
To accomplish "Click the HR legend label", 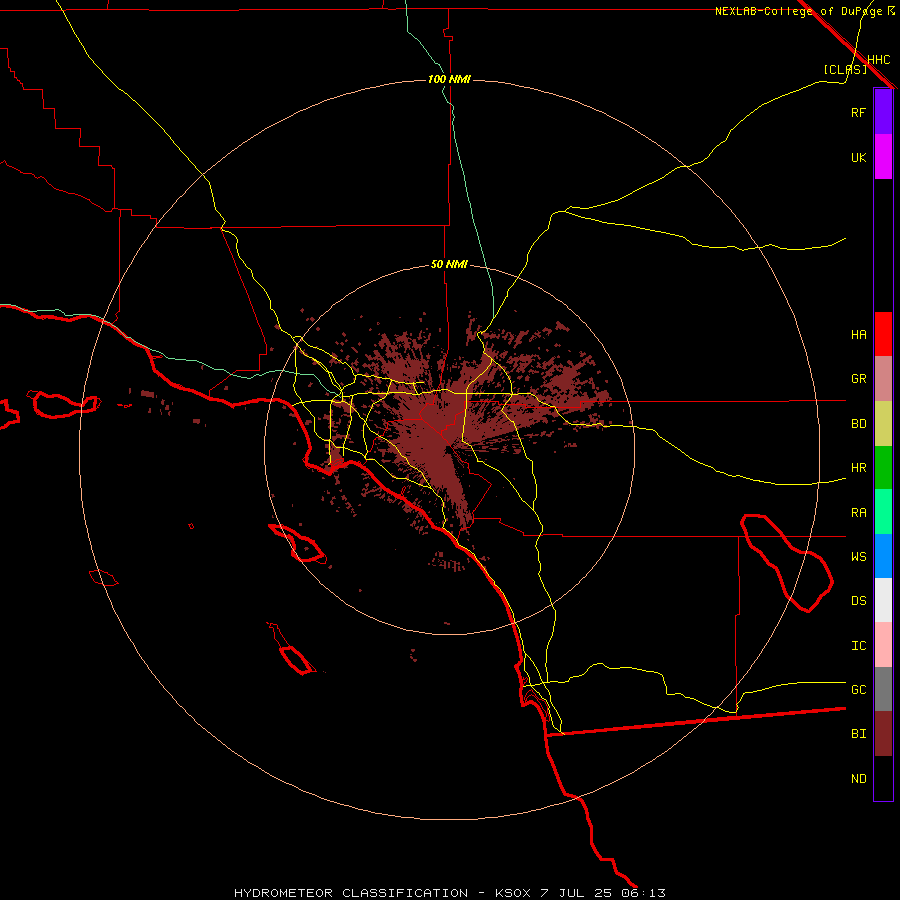I will tap(858, 468).
